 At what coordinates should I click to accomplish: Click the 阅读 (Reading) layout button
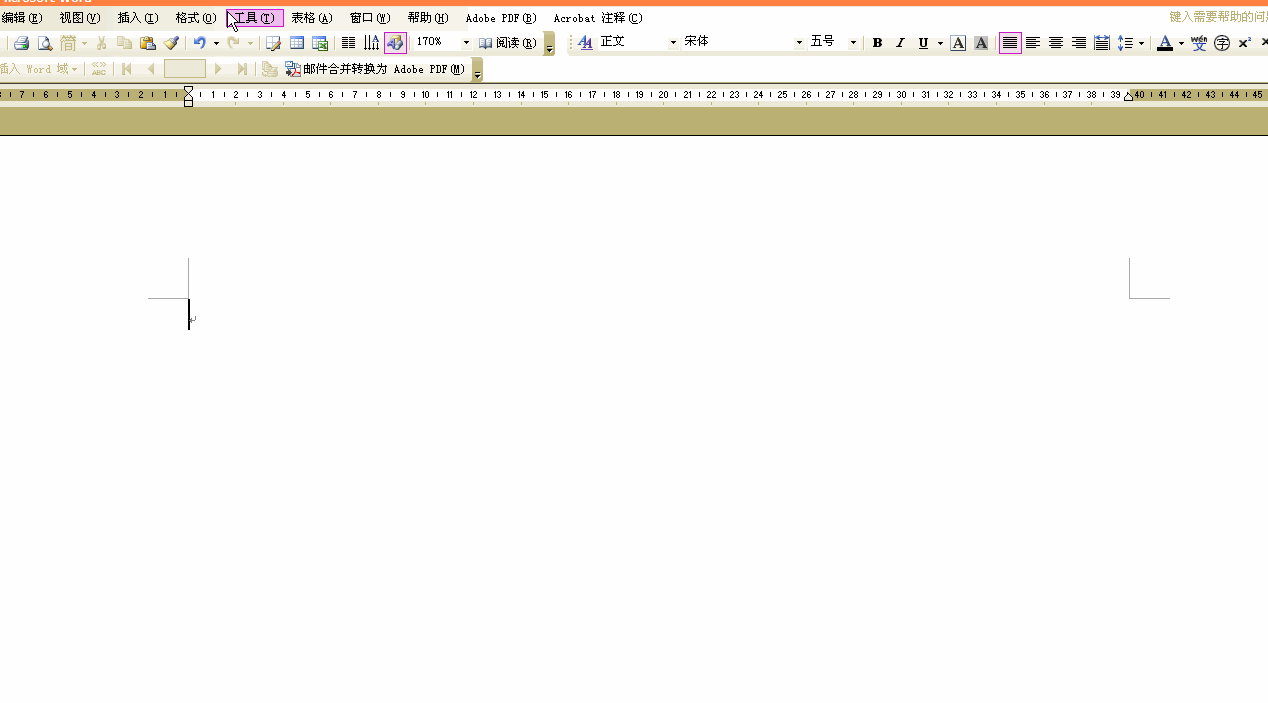tap(508, 43)
